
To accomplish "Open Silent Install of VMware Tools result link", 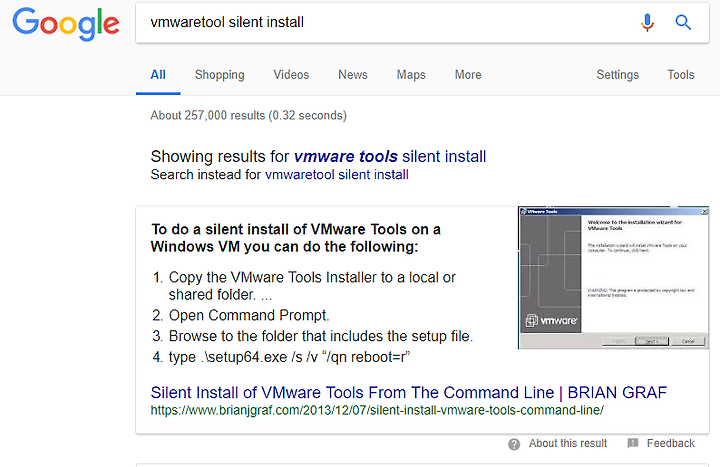I will pyautogui.click(x=408, y=393).
